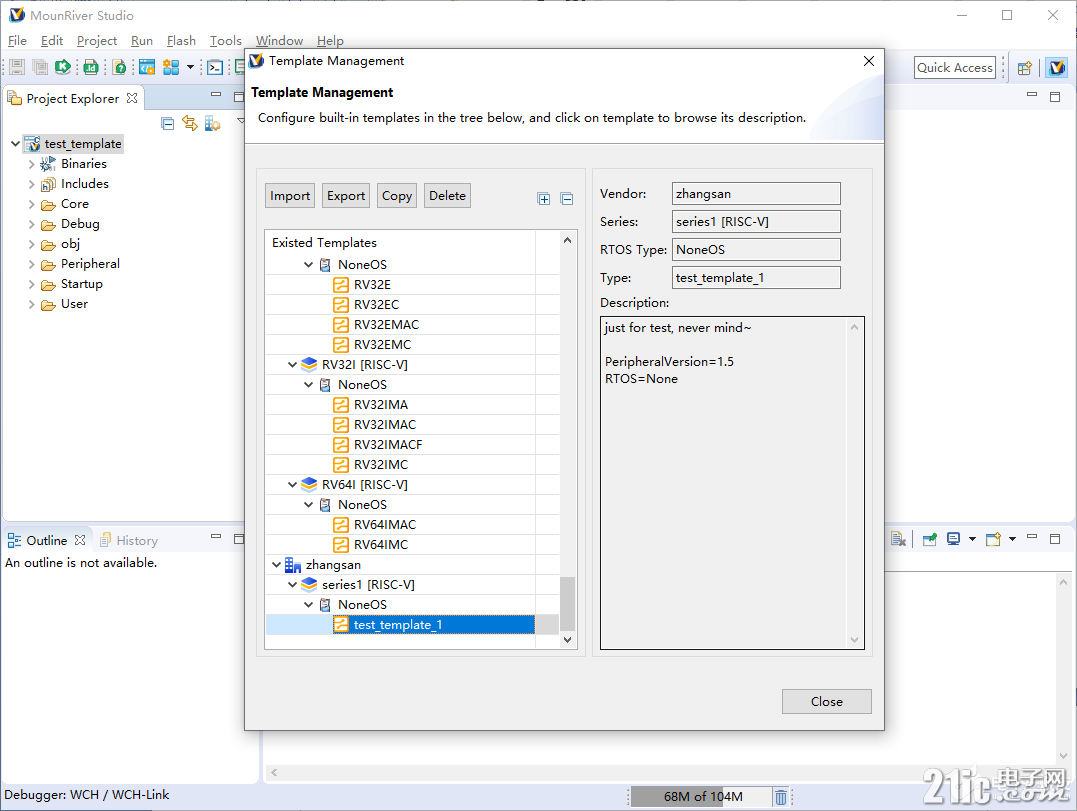Click the Delete button
Image resolution: width=1077 pixels, height=811 pixels.
pos(447,196)
